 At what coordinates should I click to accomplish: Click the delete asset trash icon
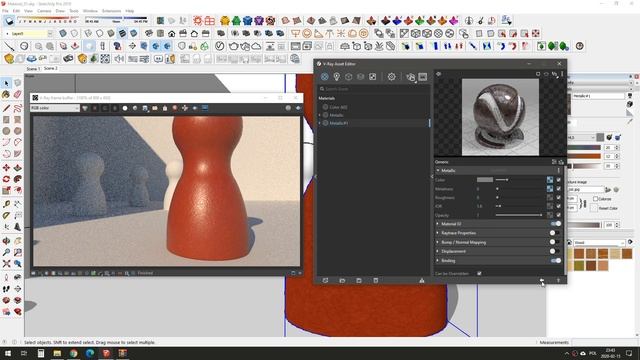[376, 280]
